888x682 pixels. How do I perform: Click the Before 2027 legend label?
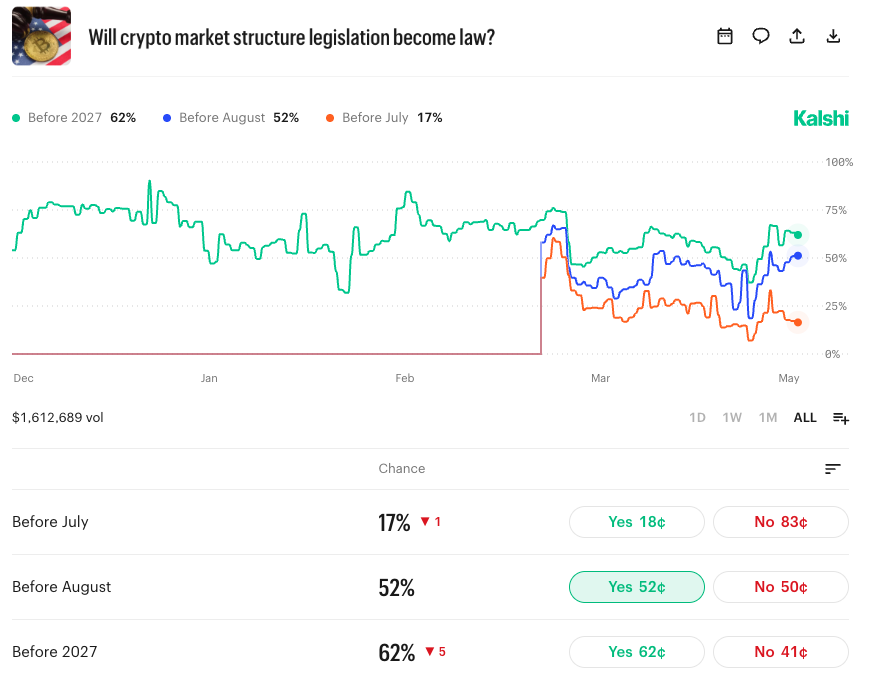[65, 118]
